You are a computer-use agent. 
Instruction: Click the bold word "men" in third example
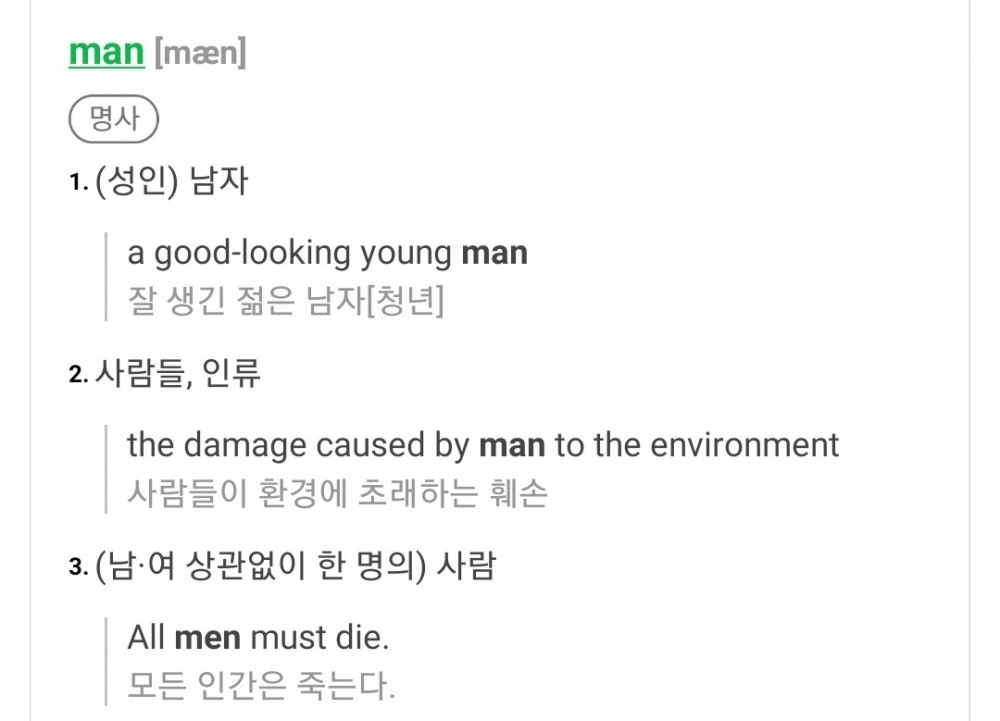(207, 638)
